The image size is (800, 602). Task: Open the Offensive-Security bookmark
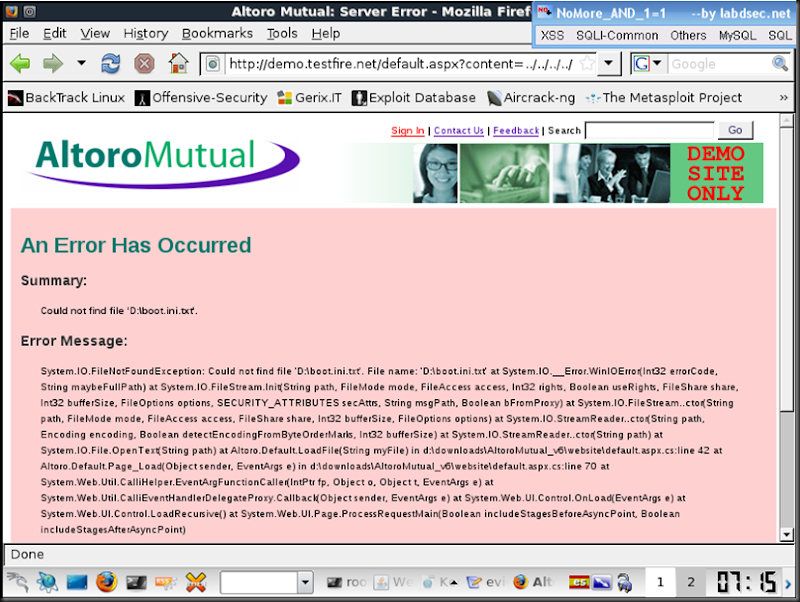coord(201,98)
